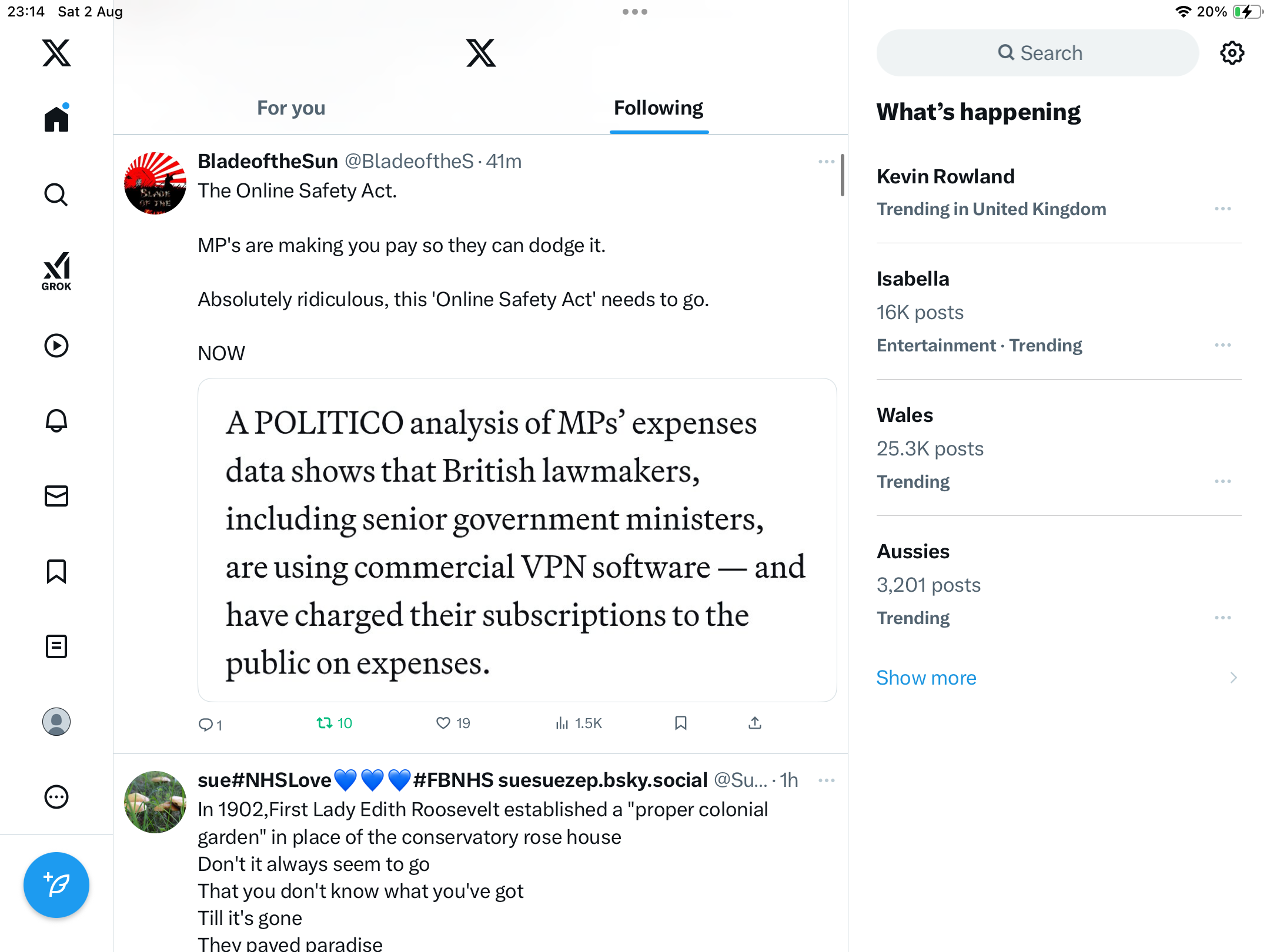Open the Wales trending topic
The image size is (1270, 952).
pyautogui.click(x=905, y=415)
